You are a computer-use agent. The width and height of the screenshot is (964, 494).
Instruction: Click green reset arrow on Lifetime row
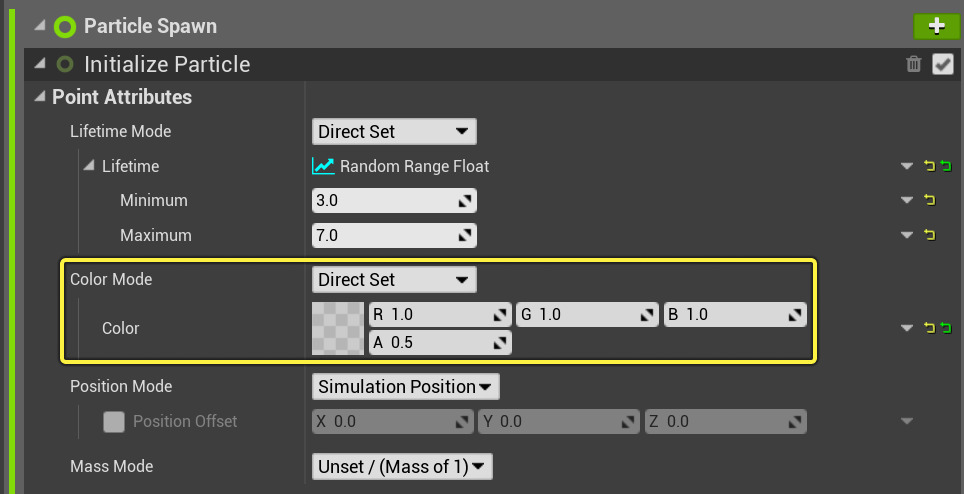coord(945,166)
